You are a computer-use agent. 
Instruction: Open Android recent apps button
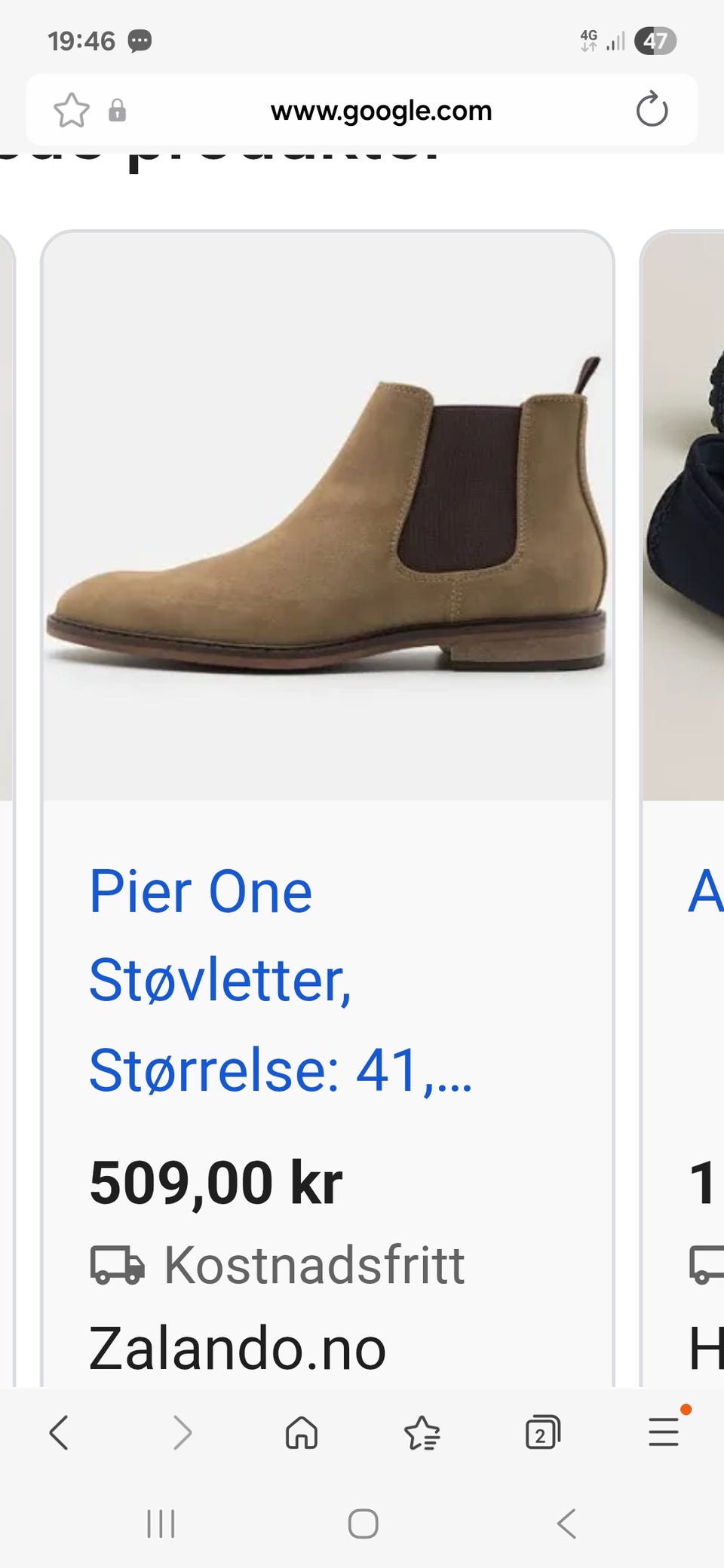pos(161,1524)
